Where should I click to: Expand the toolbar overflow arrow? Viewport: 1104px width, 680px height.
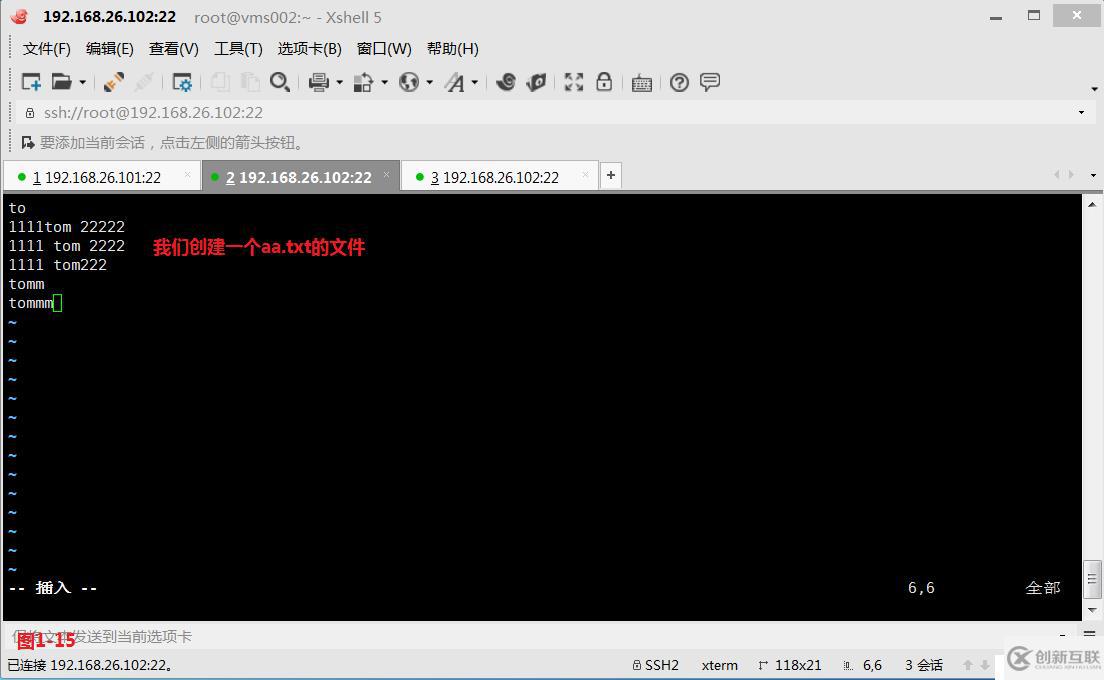1094,89
